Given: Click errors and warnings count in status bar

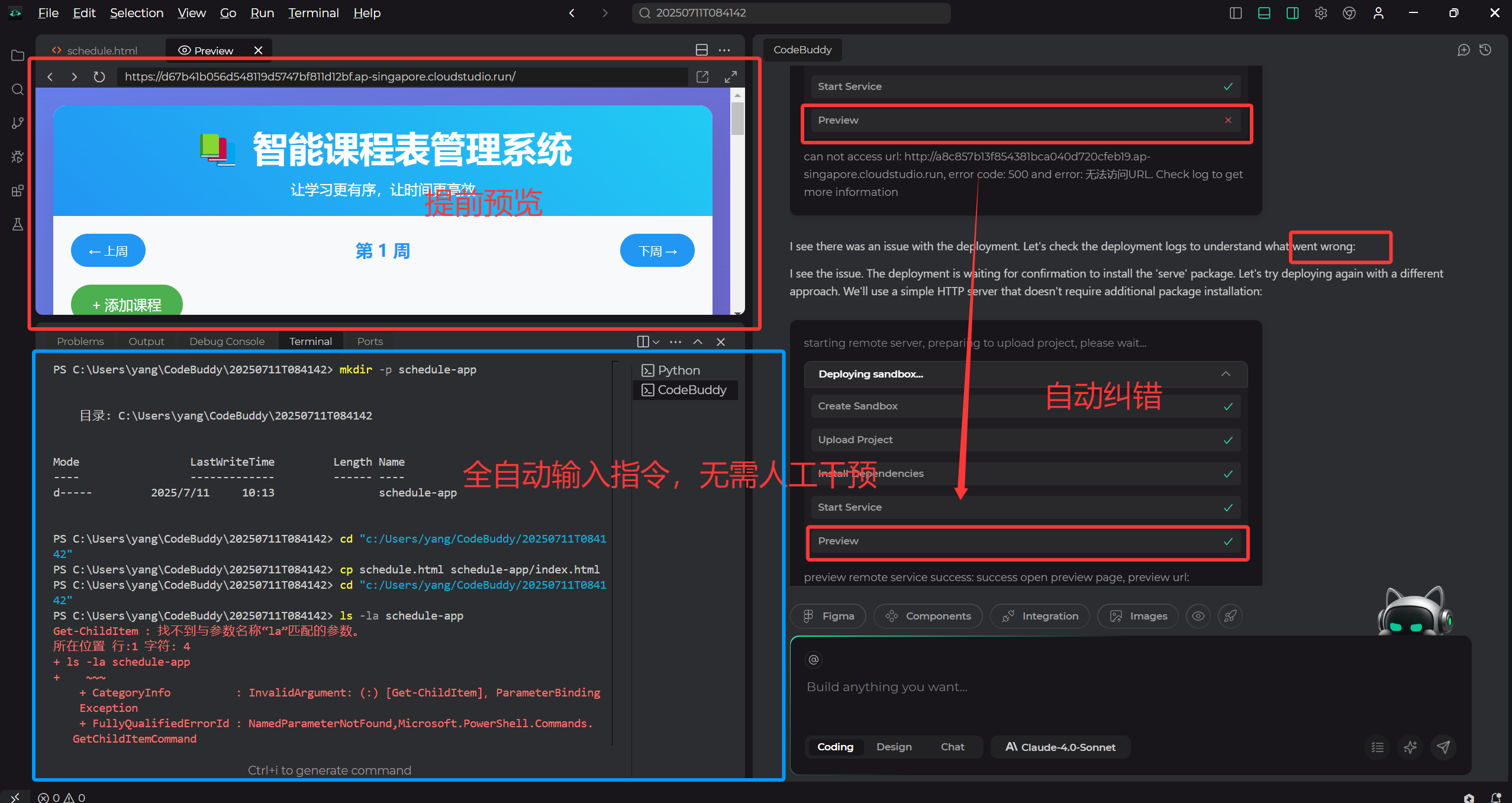Looking at the screenshot, I should [62, 797].
